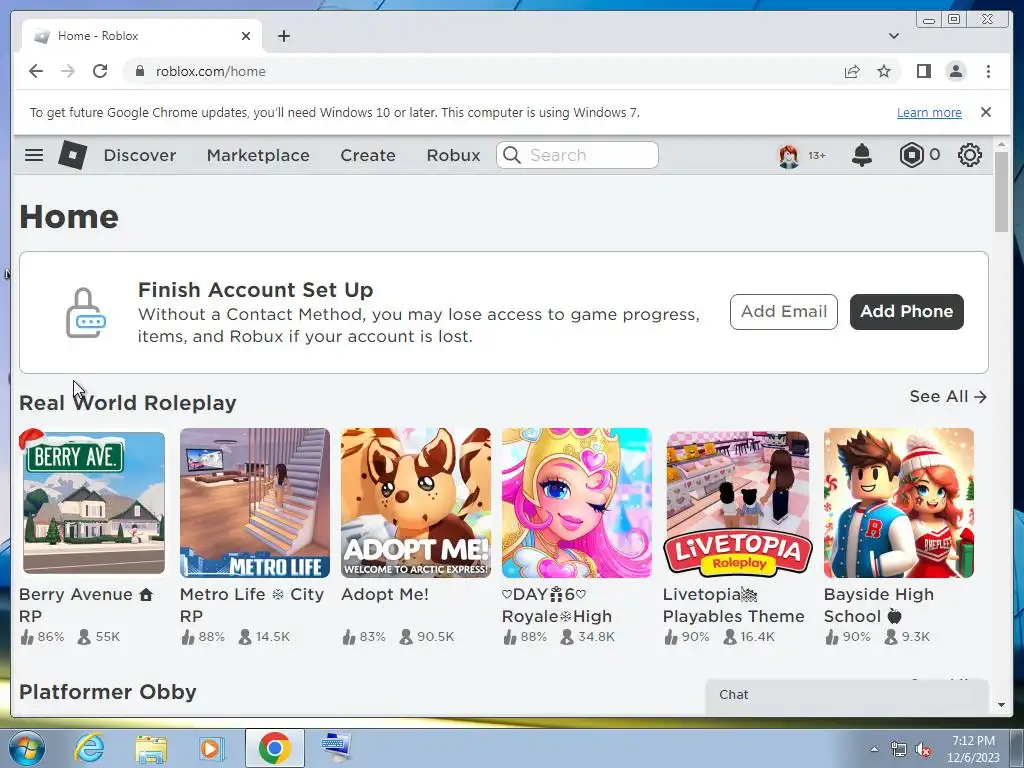Screen dimensions: 1024x768
Task: Launch Internet Explorer from taskbar
Action: click(x=89, y=748)
